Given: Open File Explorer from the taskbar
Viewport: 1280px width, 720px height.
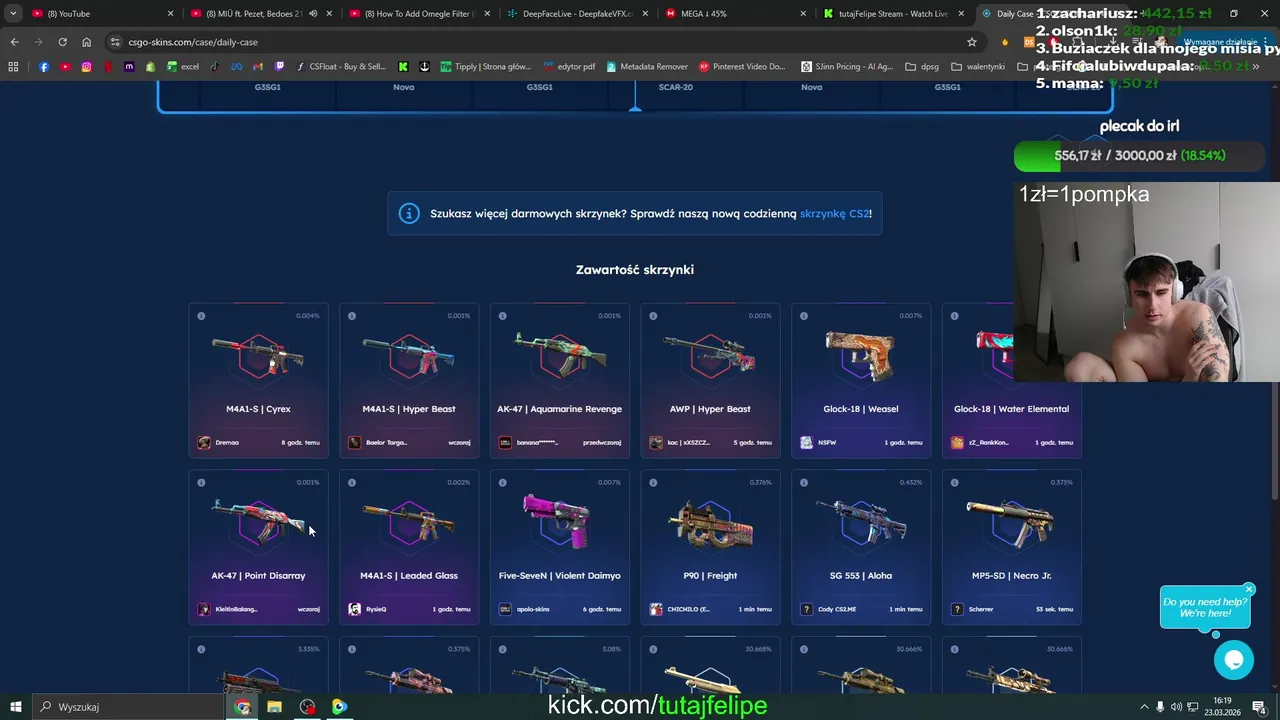Looking at the screenshot, I should 274,707.
